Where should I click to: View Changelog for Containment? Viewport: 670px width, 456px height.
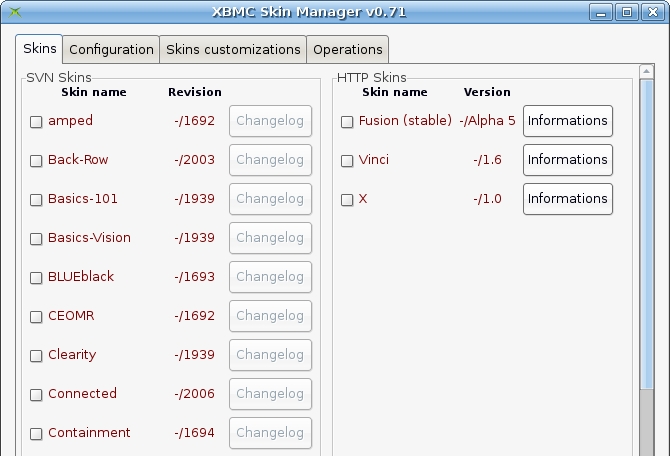270,433
